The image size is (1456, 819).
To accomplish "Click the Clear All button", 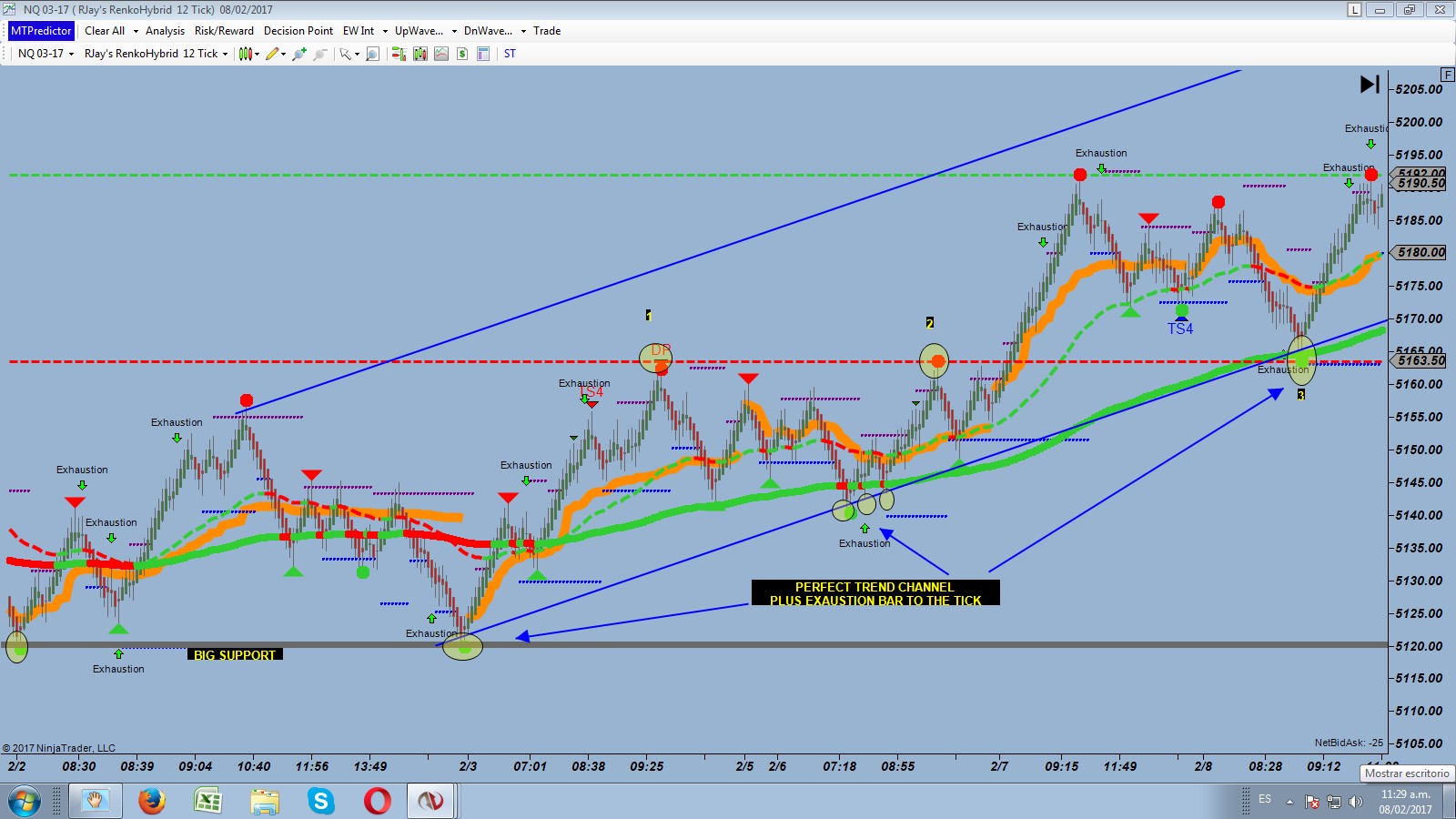I will 105,31.
